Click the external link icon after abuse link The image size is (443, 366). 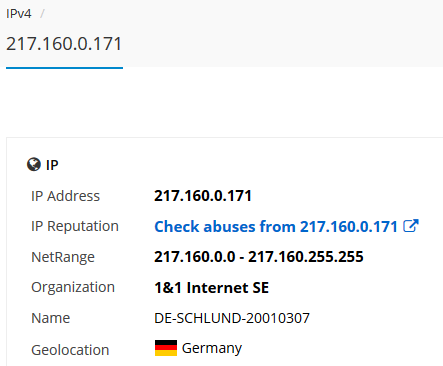point(411,226)
